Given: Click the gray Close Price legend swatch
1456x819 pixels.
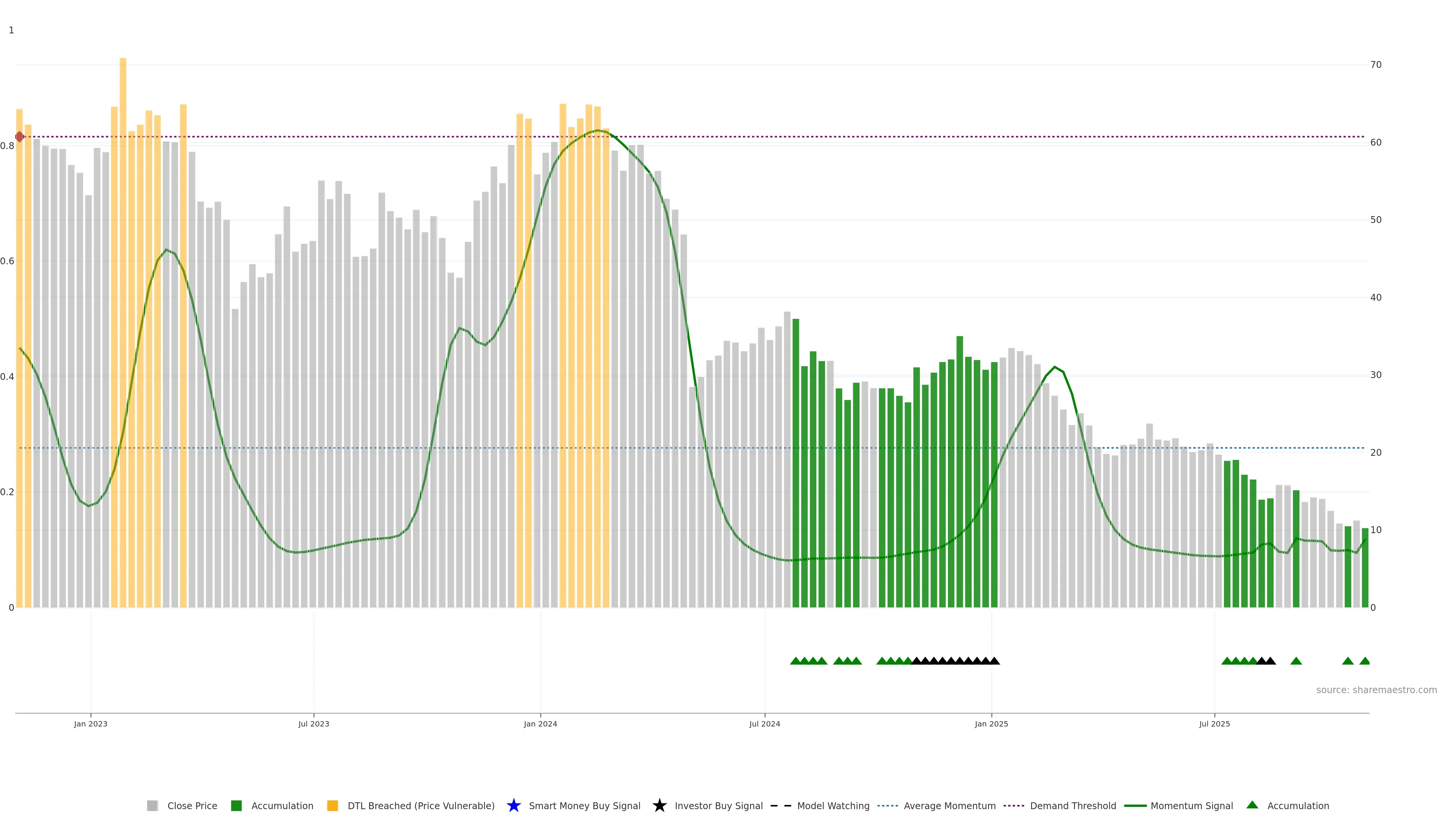Looking at the screenshot, I should point(152,805).
